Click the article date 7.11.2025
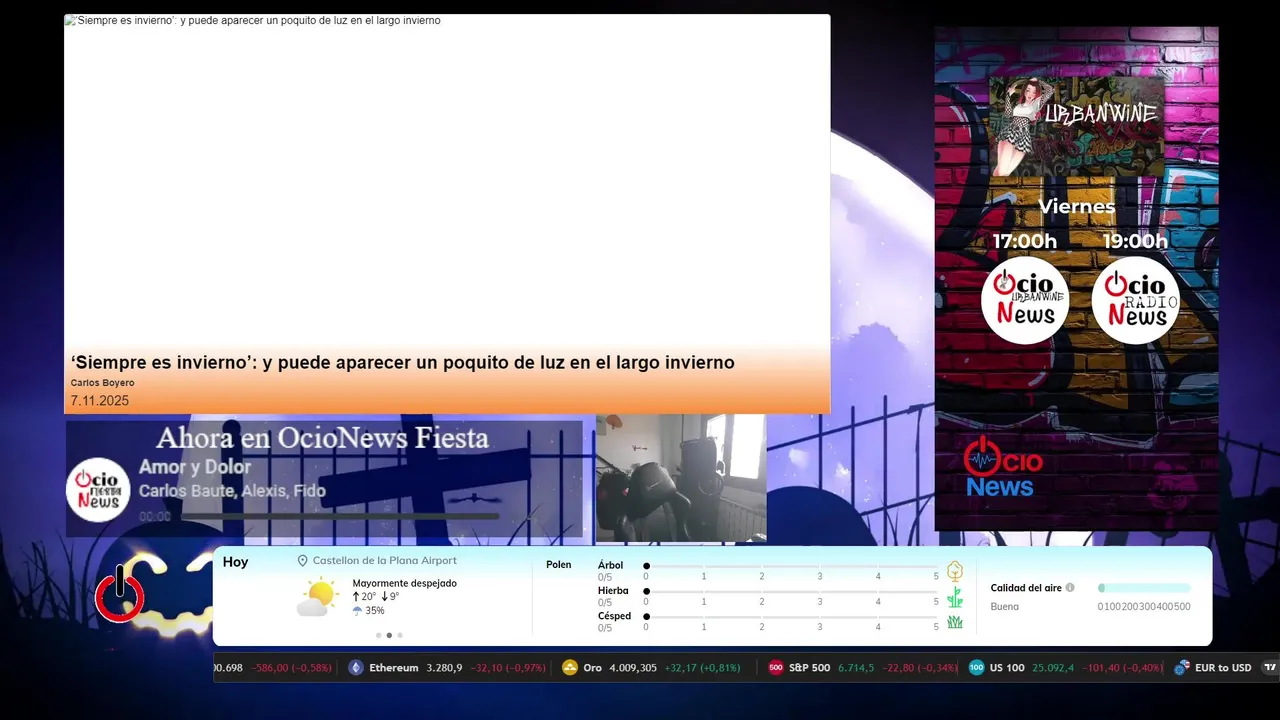The width and height of the screenshot is (1280, 720). tap(99, 401)
